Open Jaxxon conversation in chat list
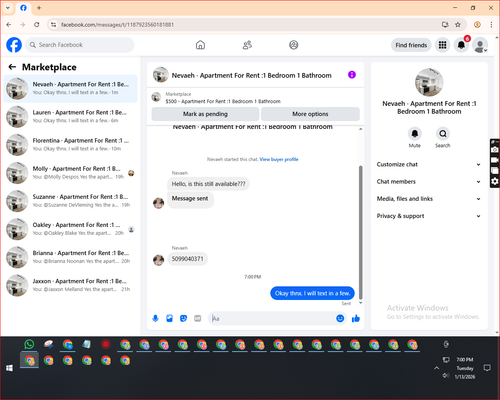Viewport: 500px width, 400px height. click(70, 285)
